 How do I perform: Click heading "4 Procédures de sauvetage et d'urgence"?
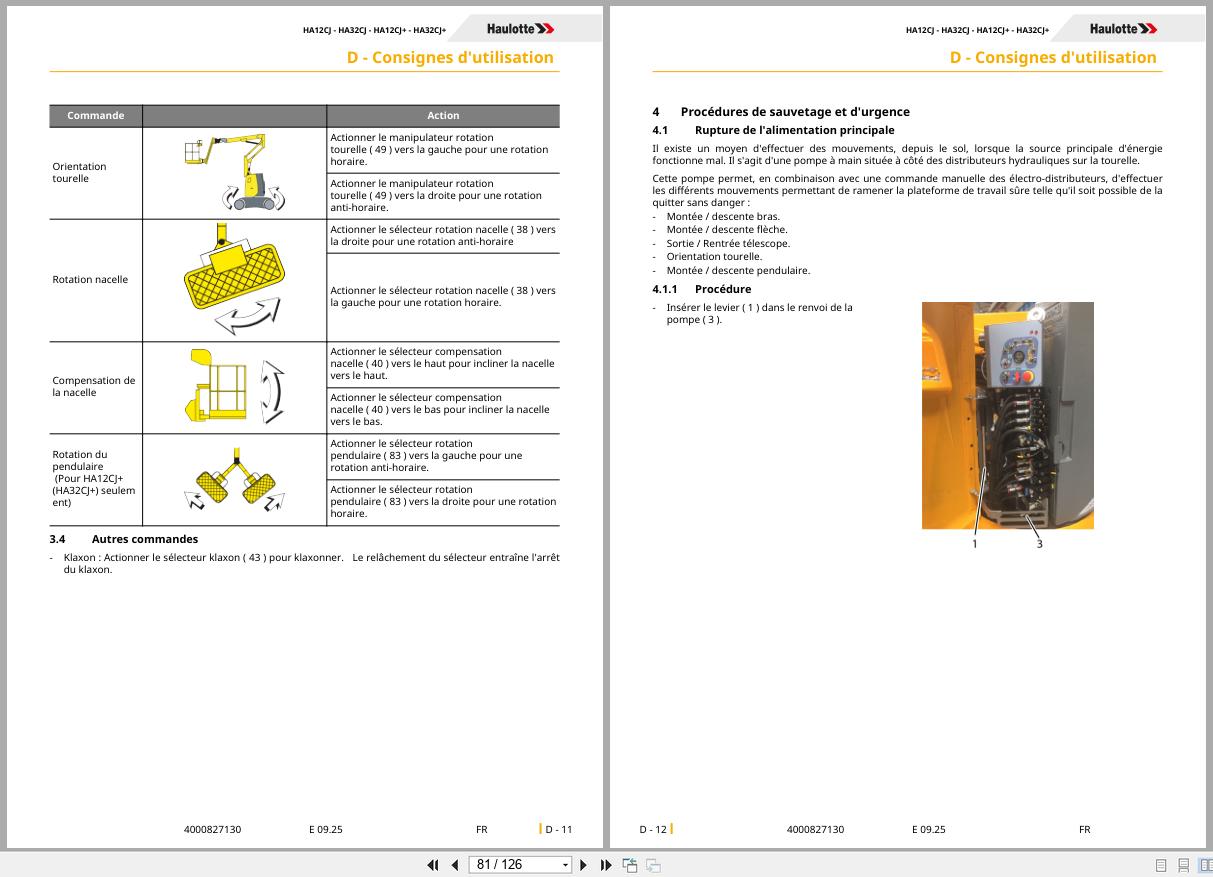click(x=781, y=112)
